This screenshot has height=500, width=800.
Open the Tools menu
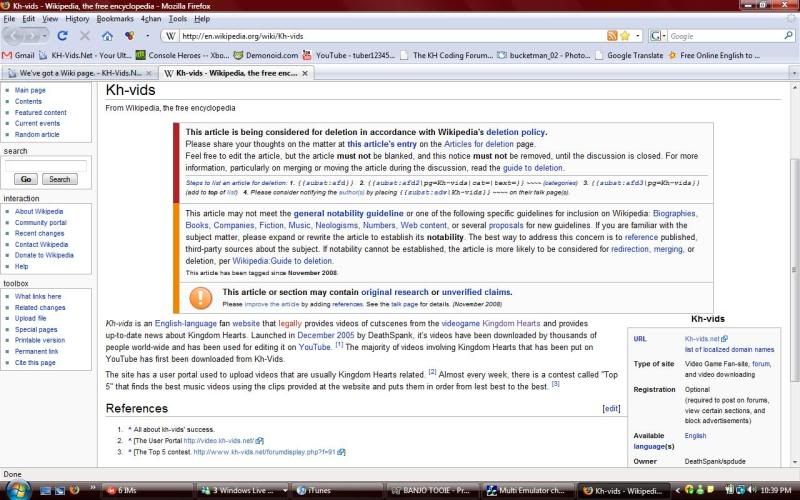(x=178, y=19)
